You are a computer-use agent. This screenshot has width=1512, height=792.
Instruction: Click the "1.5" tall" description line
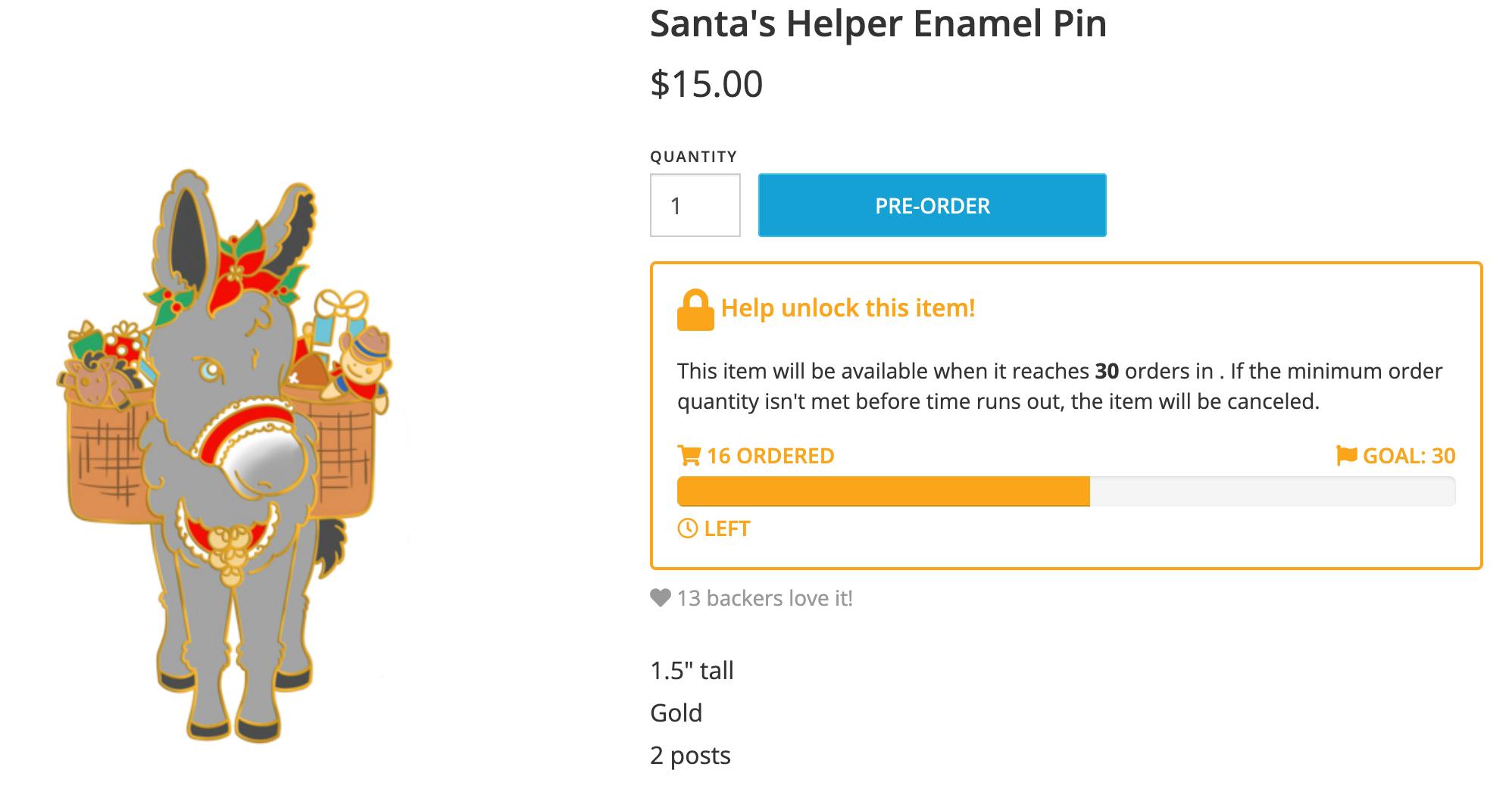pyautogui.click(x=692, y=671)
